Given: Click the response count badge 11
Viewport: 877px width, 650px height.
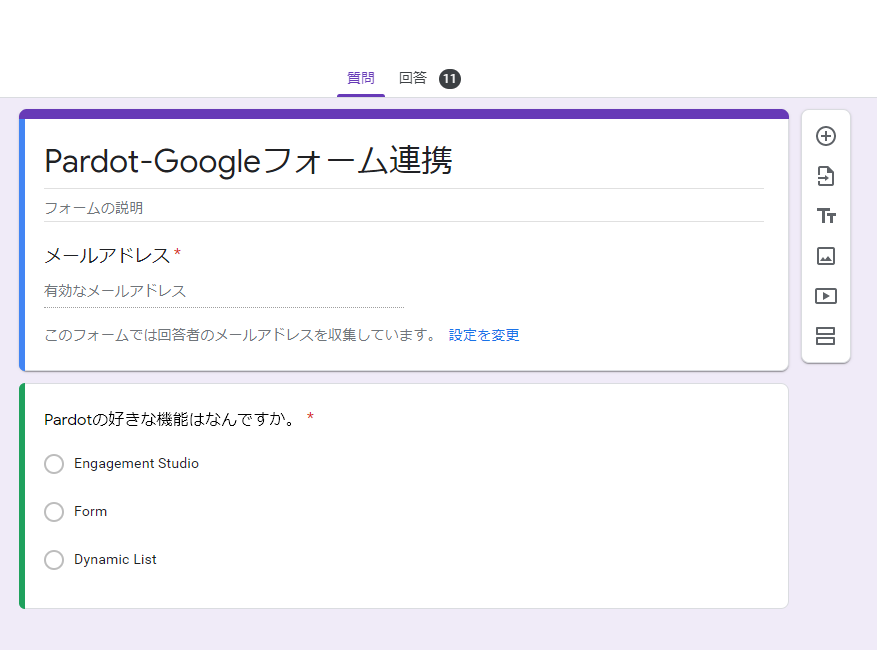Looking at the screenshot, I should point(450,78).
